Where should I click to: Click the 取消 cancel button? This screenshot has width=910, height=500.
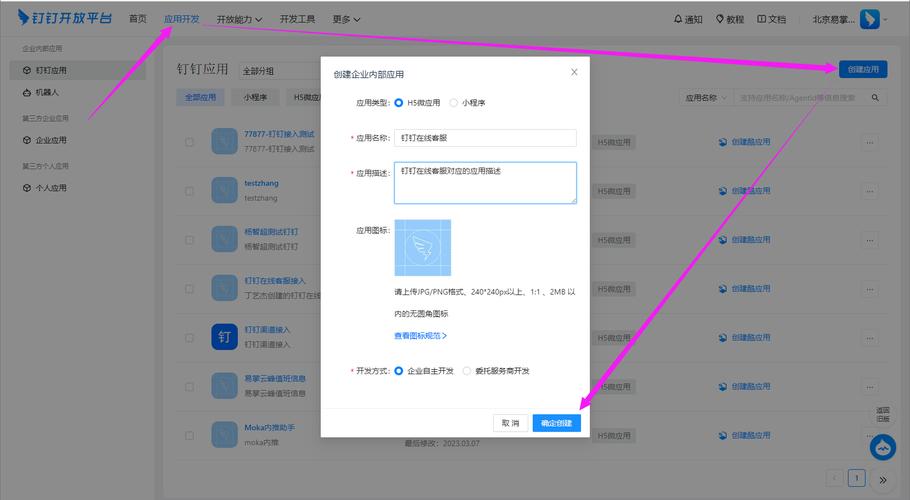click(510, 423)
